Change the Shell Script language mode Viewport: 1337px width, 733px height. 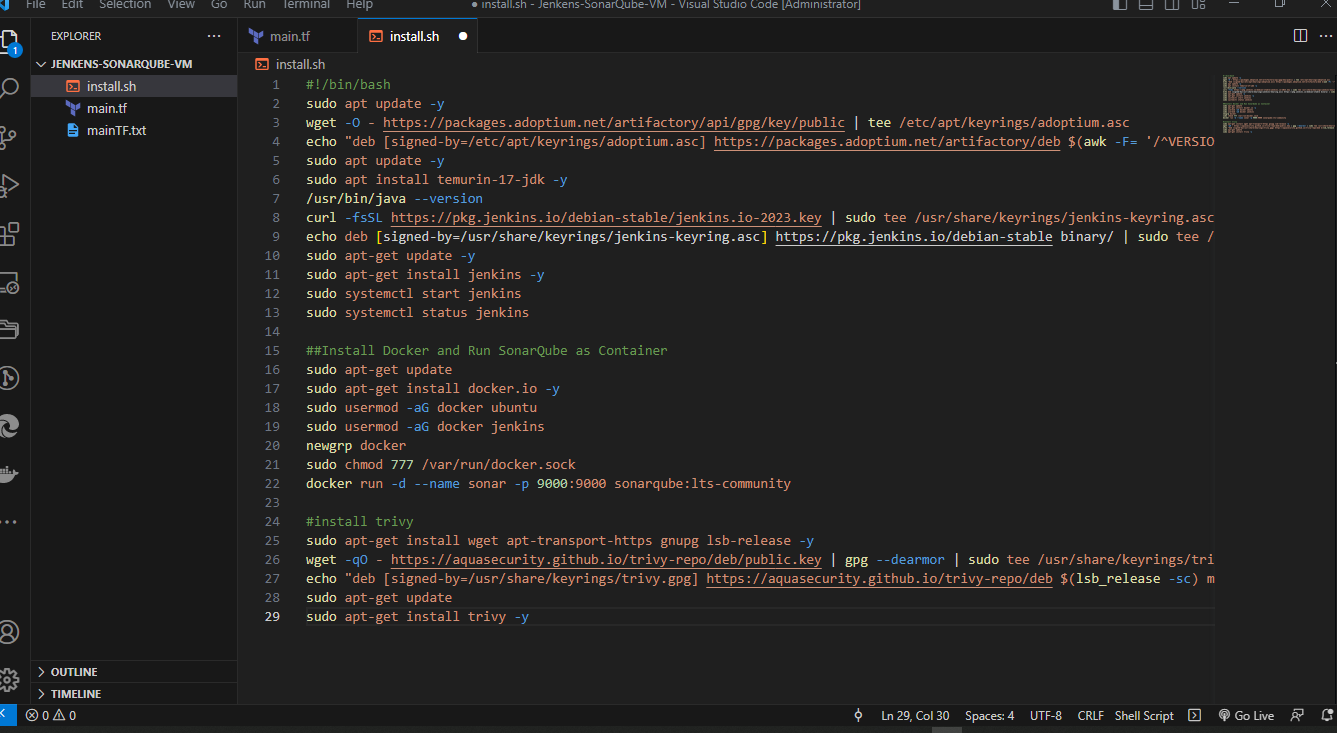click(x=1144, y=715)
